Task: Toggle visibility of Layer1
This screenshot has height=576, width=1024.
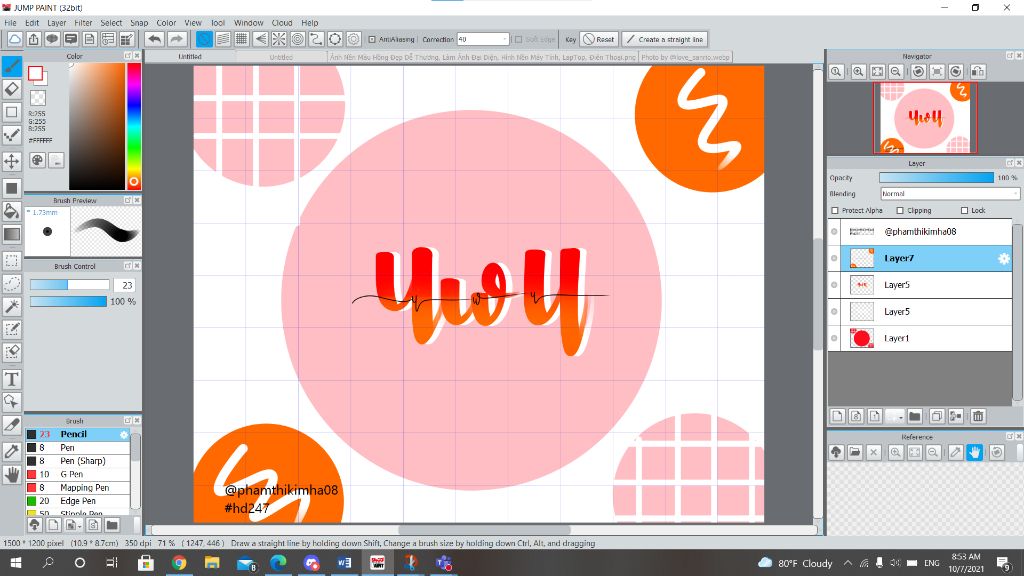Action: (x=834, y=338)
